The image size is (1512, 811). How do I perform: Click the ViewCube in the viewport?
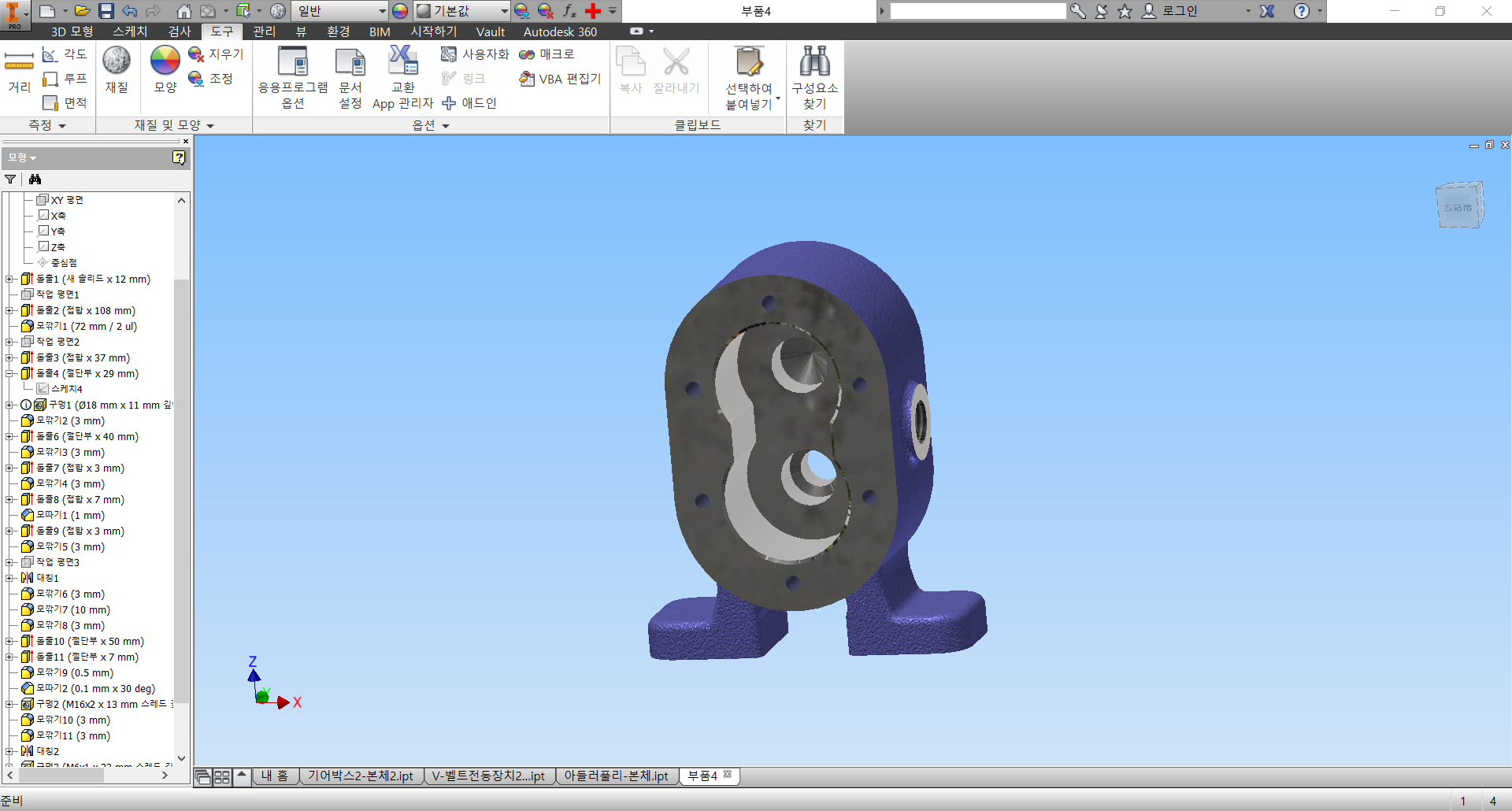click(1459, 206)
